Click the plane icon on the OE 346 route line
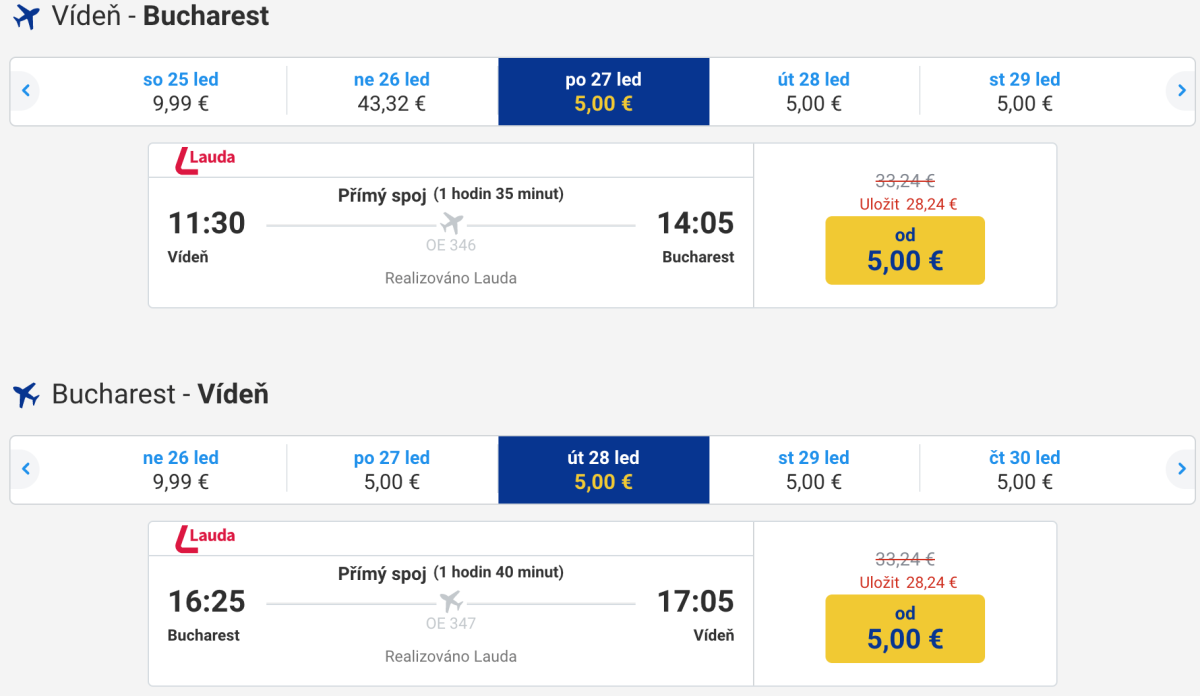The image size is (1200, 696). (452, 223)
